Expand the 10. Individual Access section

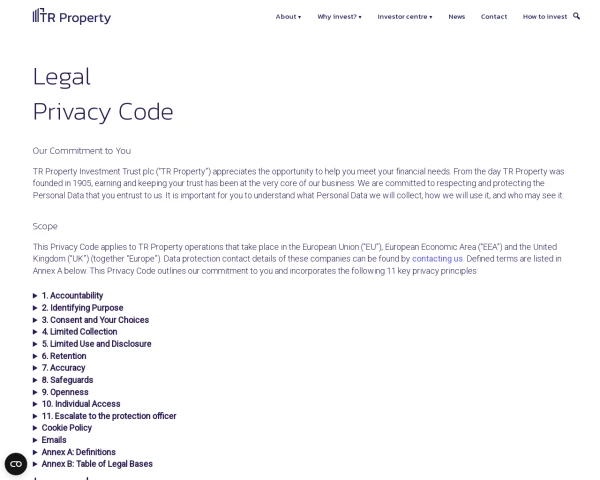[x=81, y=404]
